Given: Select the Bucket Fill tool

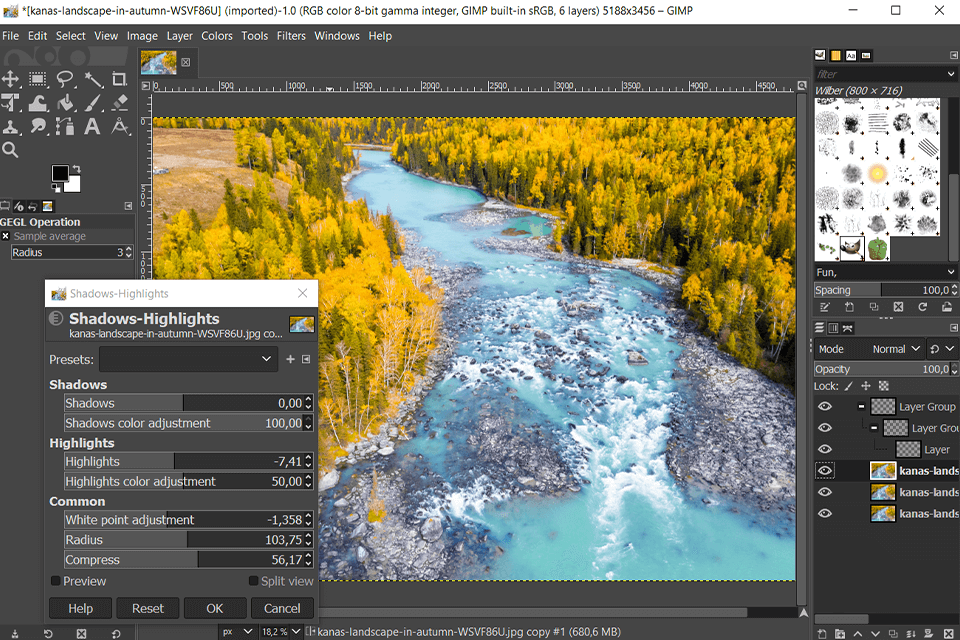Looking at the screenshot, I should coord(66,102).
